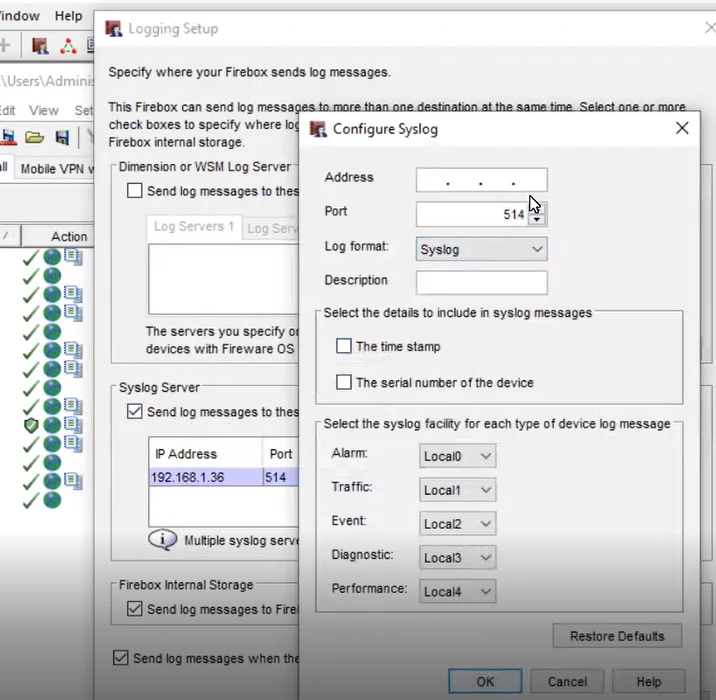This screenshot has height=700, width=716.
Task: Click the Logging Setup title bar icon
Action: 114,29
